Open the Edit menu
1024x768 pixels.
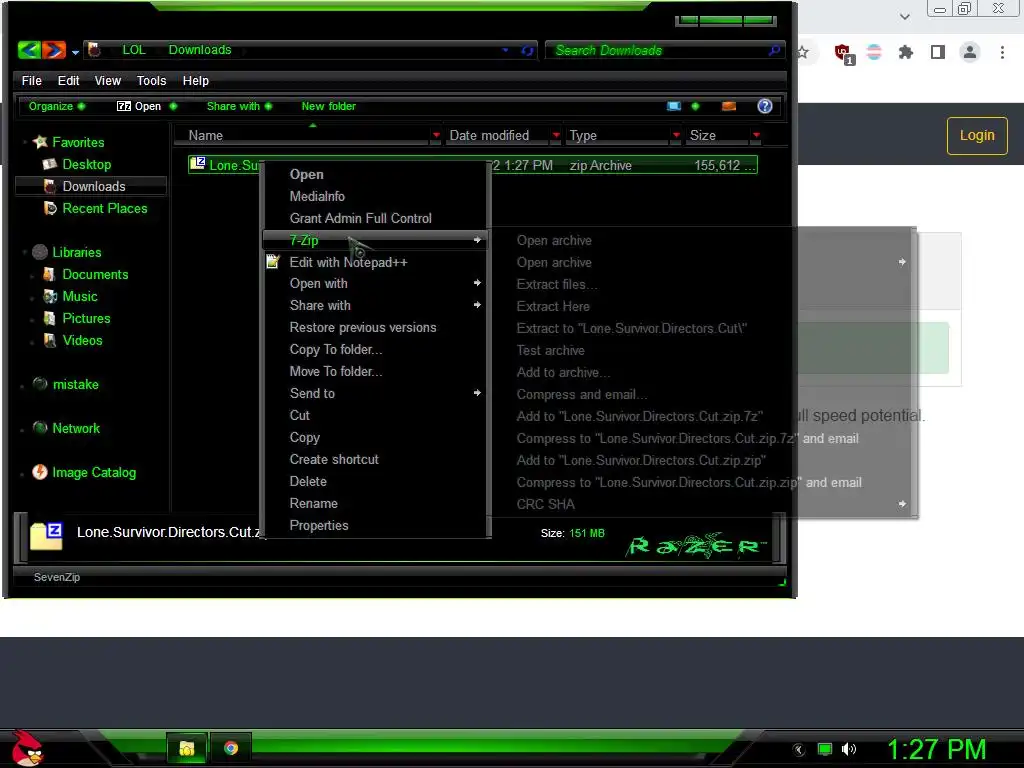68,80
